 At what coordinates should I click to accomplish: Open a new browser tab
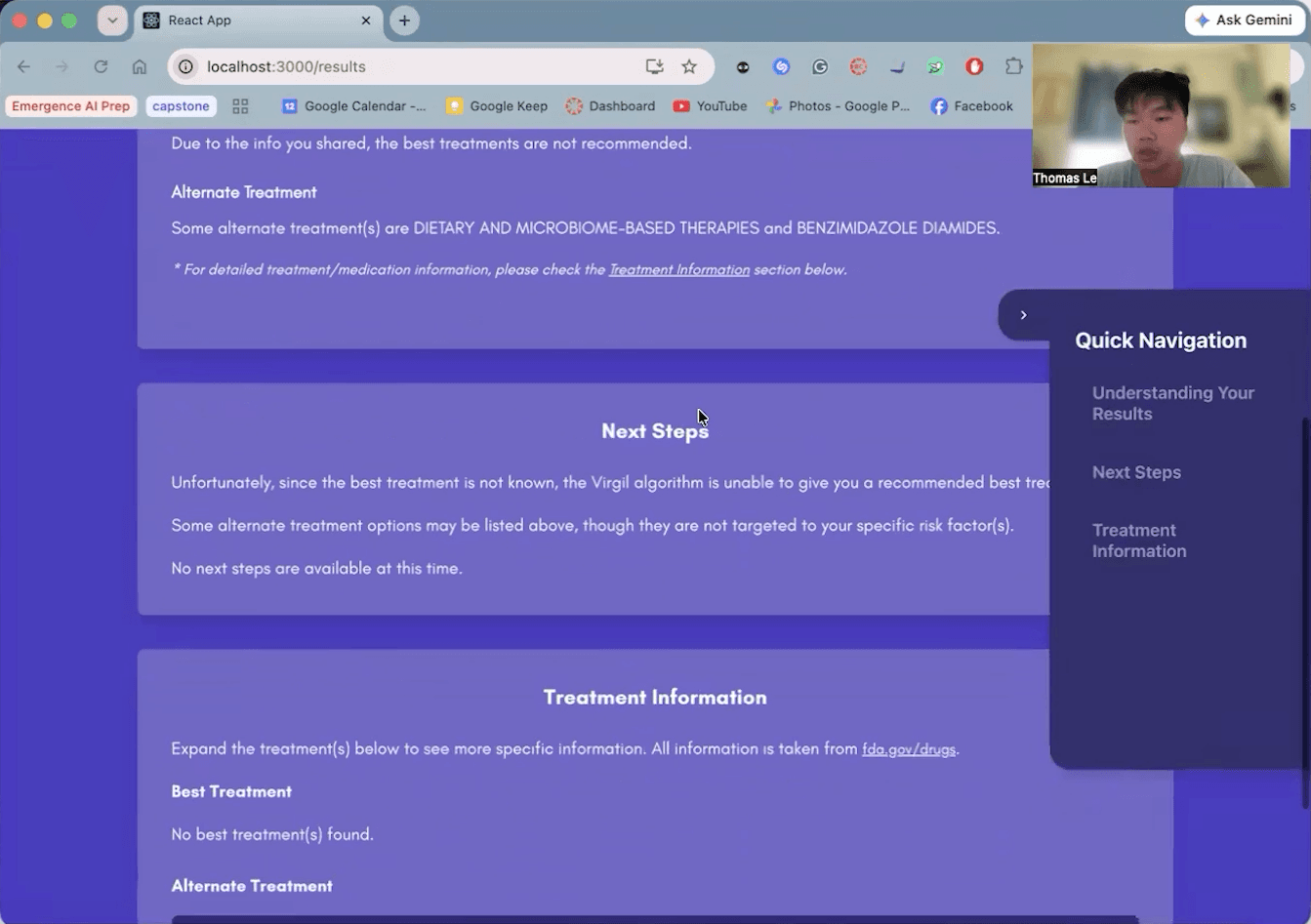[404, 20]
